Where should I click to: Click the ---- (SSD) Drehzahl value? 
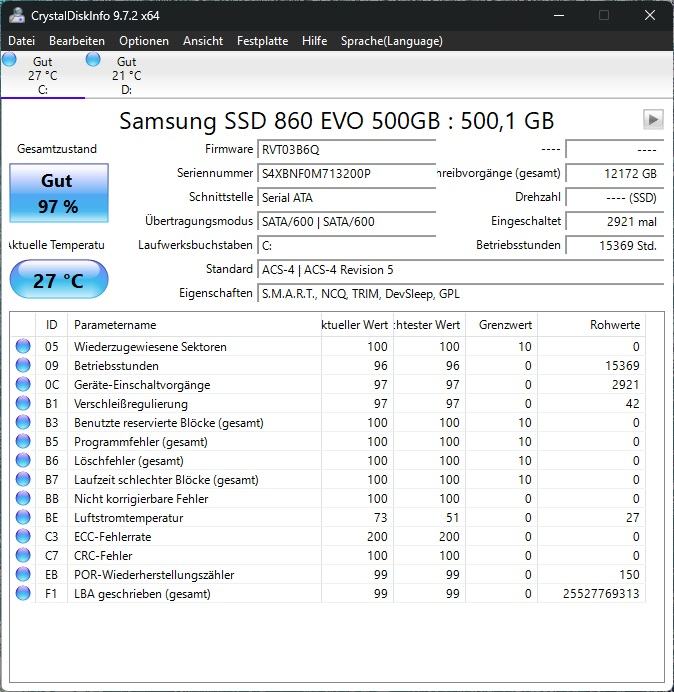(x=614, y=197)
